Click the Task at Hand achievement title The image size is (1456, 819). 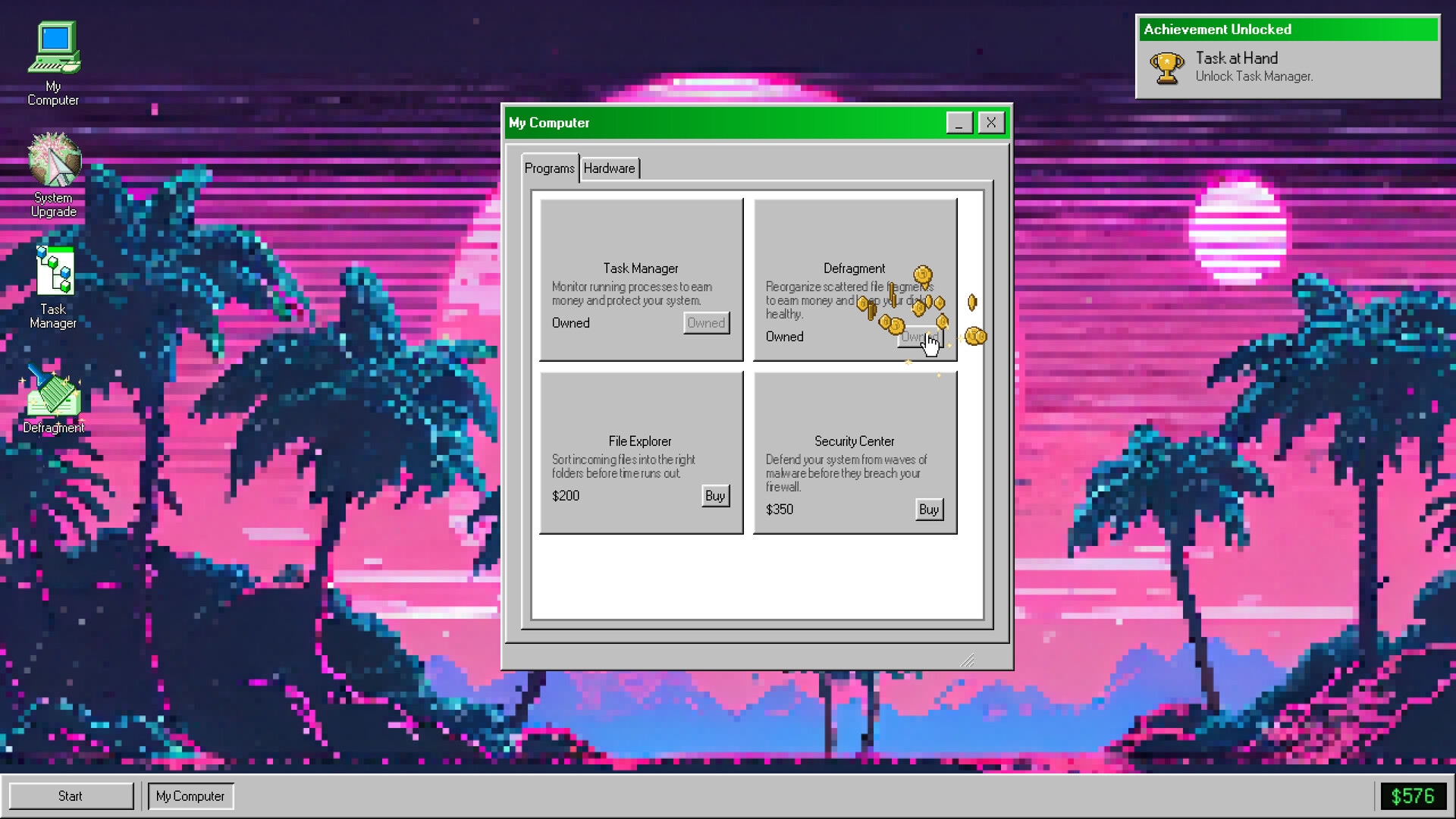[x=1237, y=58]
